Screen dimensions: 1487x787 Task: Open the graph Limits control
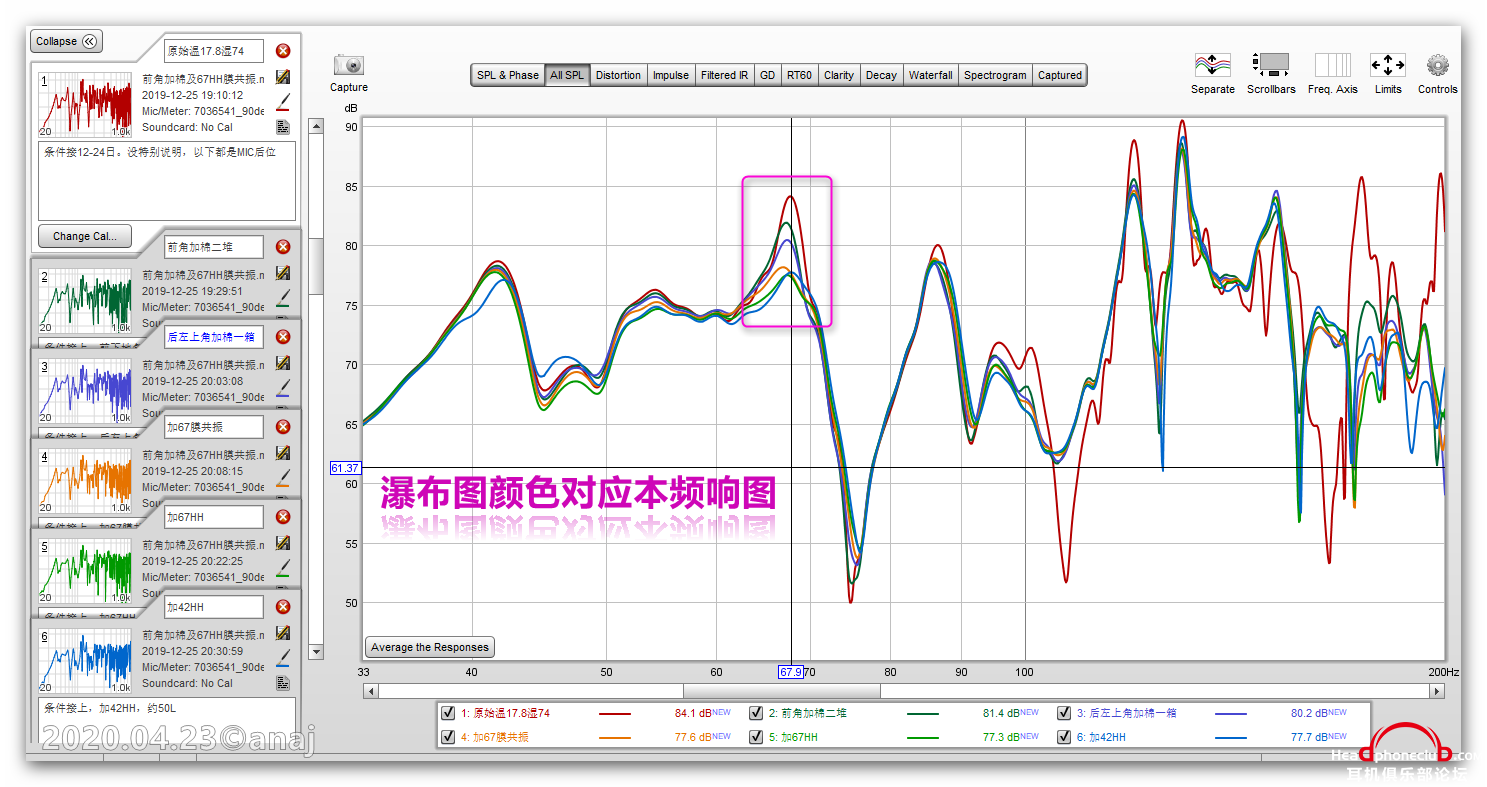(x=1388, y=65)
